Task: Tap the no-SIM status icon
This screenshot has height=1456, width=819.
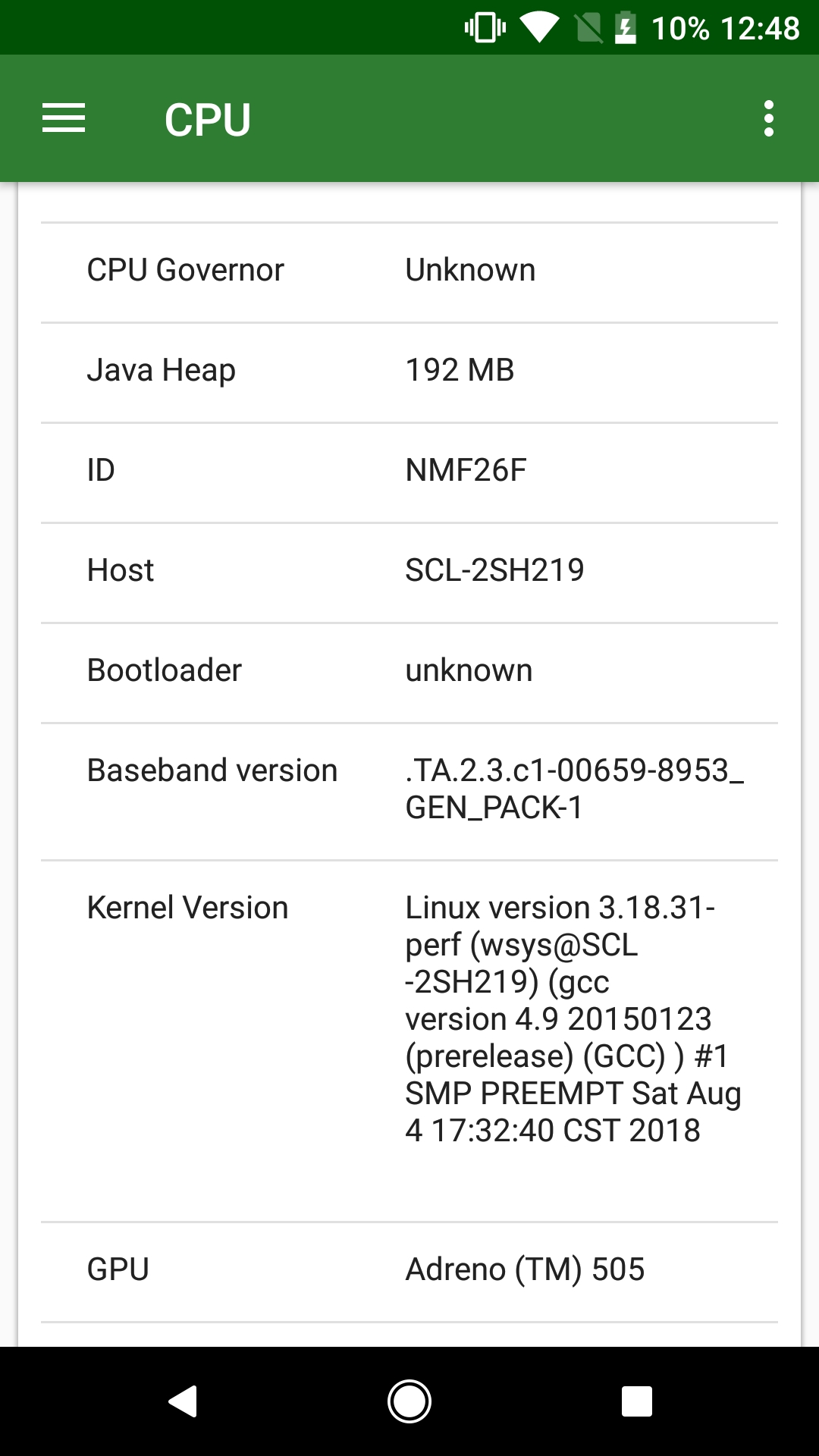Action: [588, 28]
